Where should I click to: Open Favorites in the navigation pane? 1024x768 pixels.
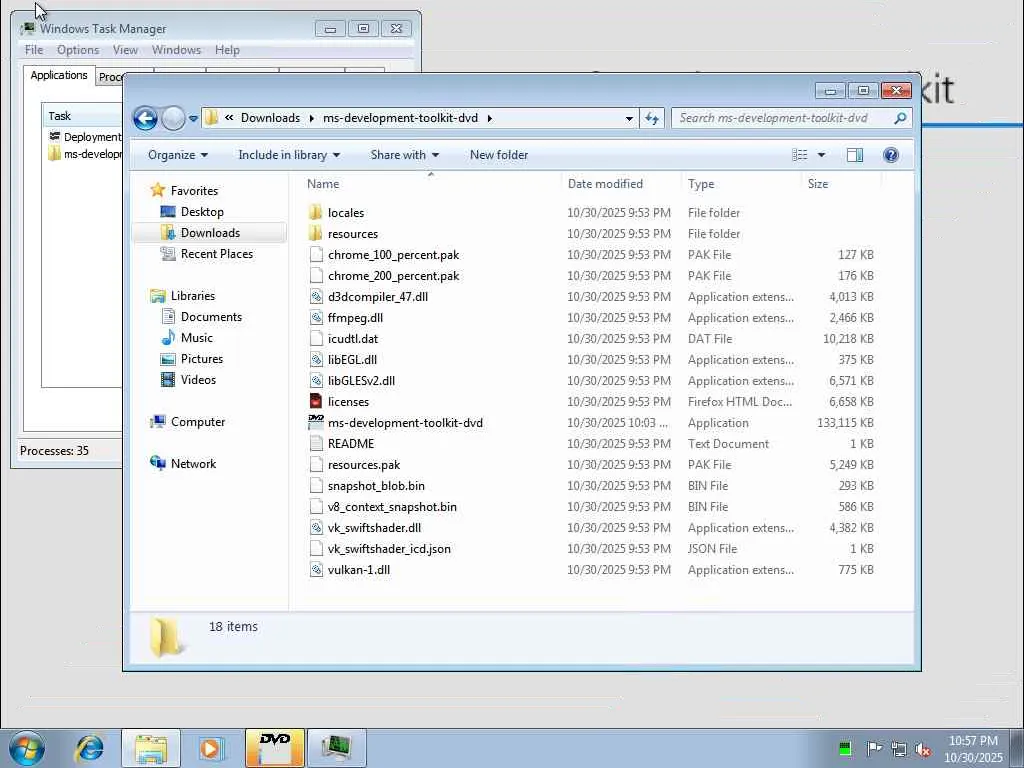(x=194, y=191)
